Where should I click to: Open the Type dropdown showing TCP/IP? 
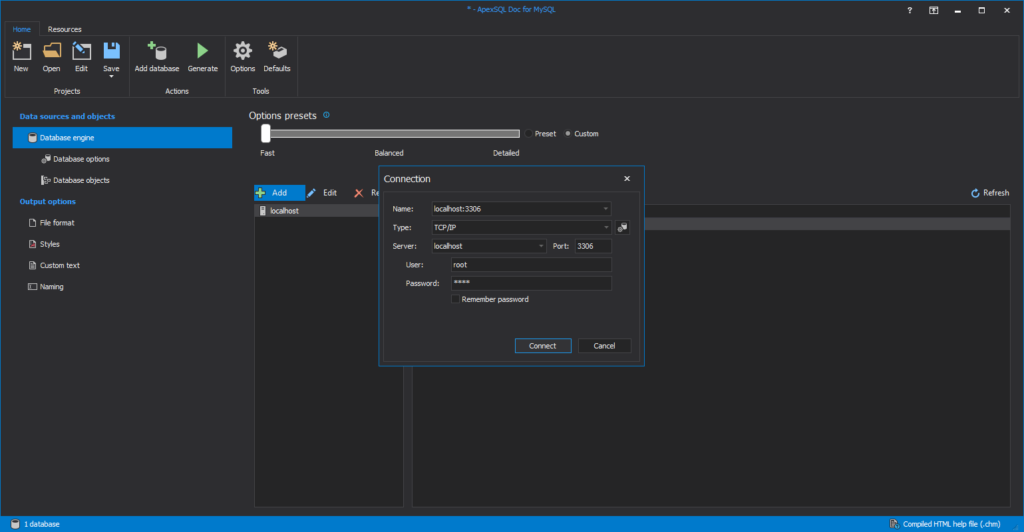605,228
